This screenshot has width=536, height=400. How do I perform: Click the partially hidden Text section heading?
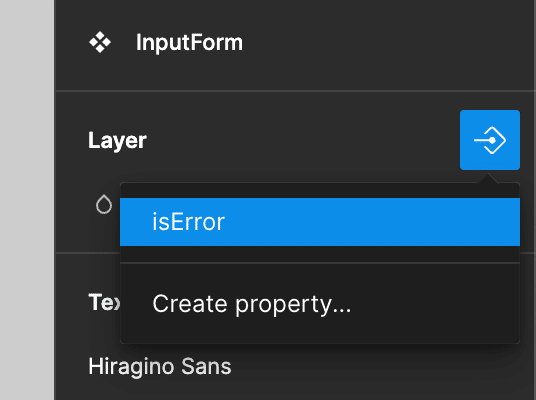coord(104,302)
